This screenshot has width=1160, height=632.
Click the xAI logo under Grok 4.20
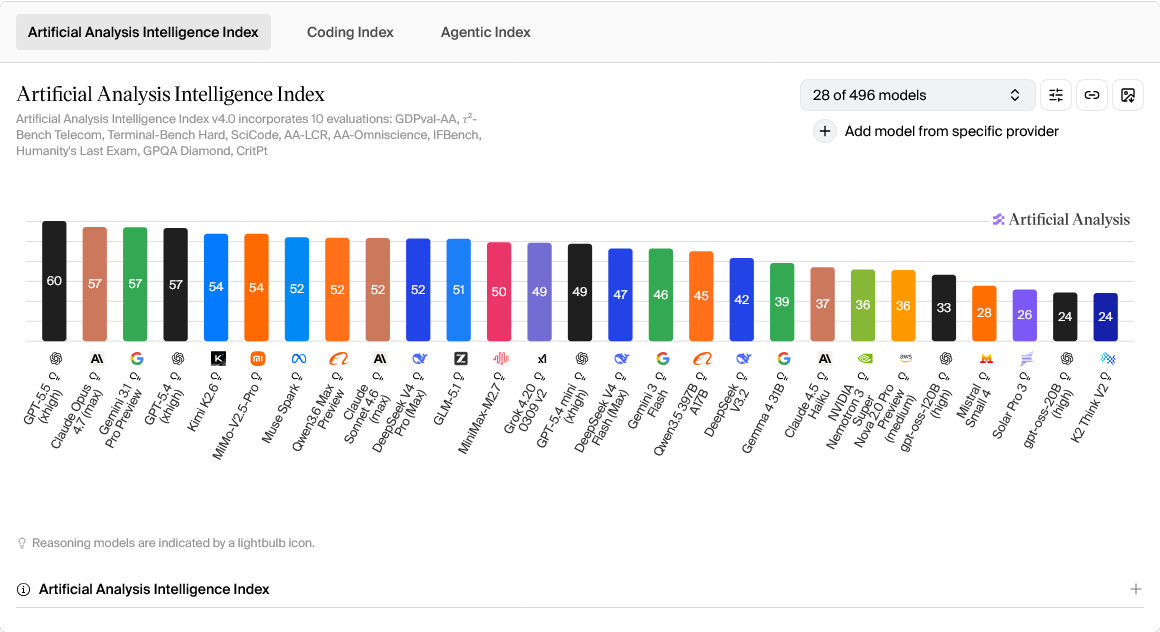pos(541,358)
